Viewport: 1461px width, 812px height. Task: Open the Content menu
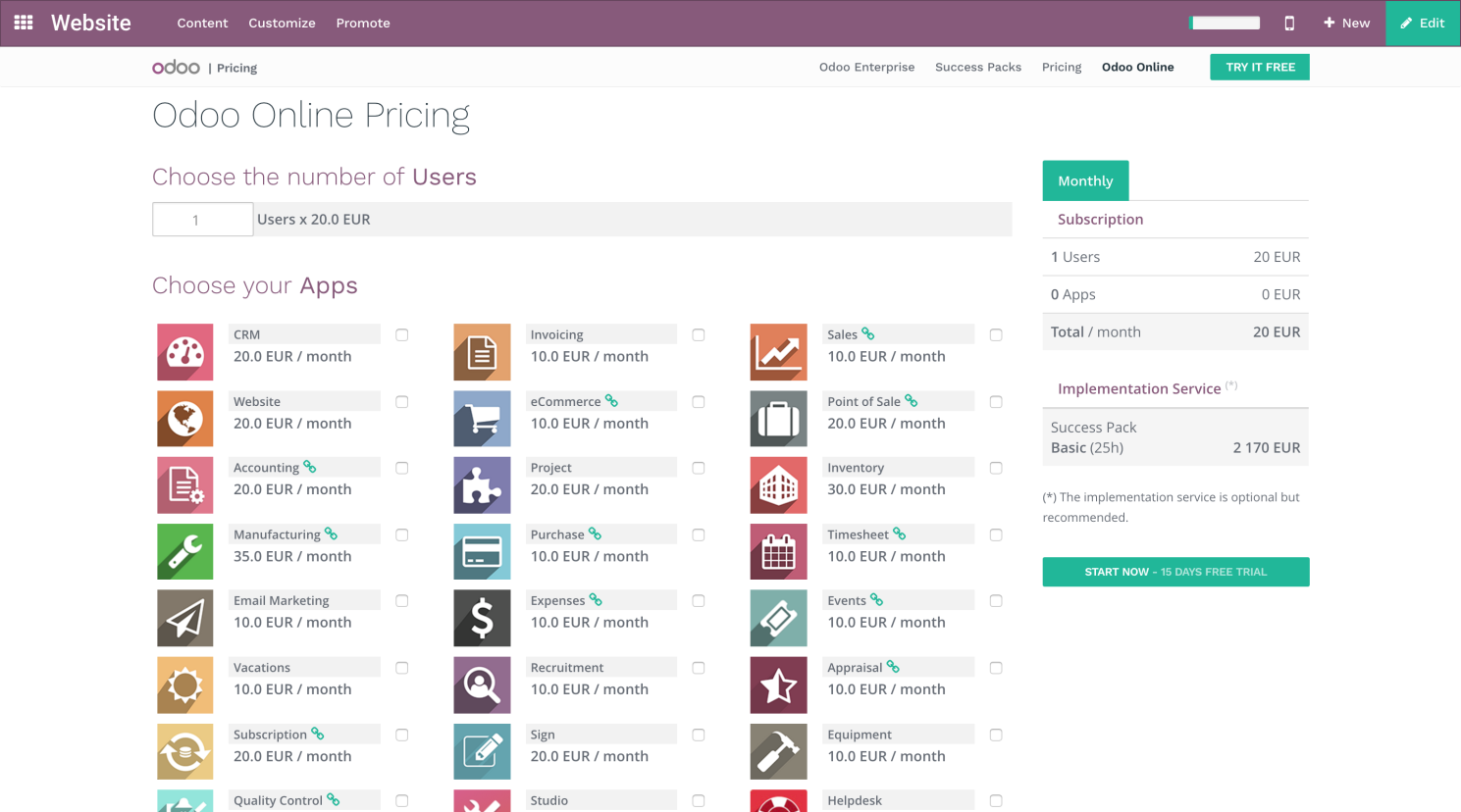pyautogui.click(x=202, y=23)
